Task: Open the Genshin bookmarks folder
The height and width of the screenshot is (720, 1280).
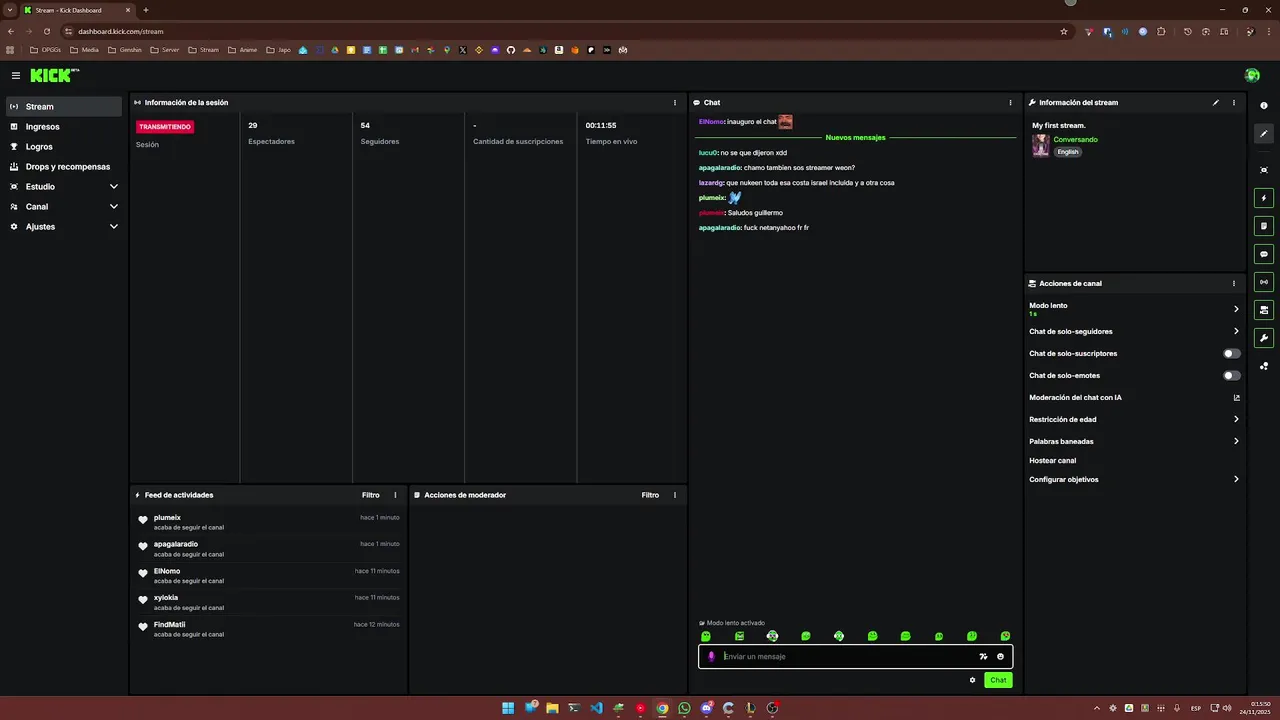Action: 125,50
